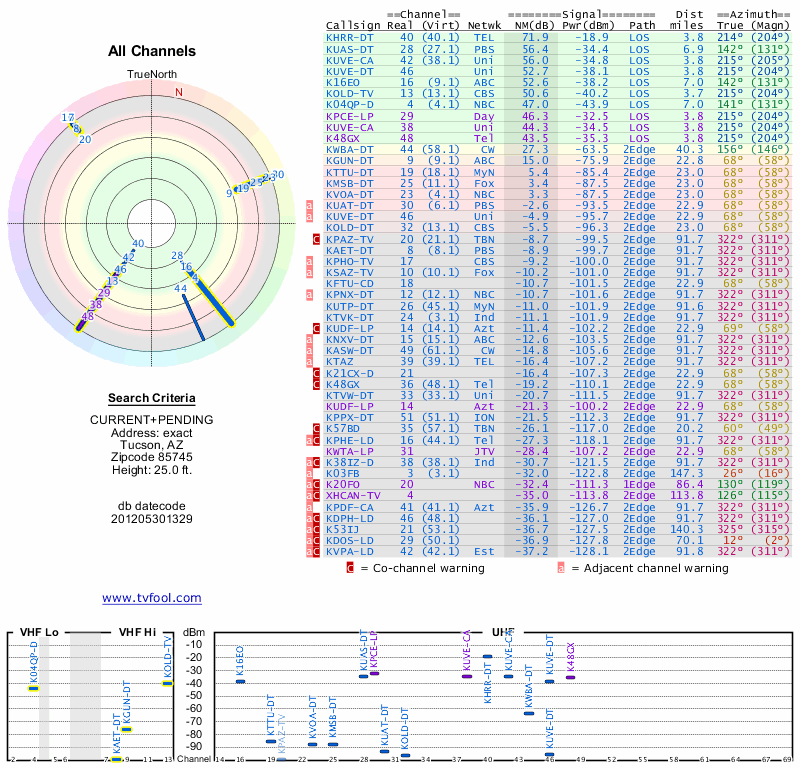Click channel 40 label on radar plot
This screenshot has width=800, height=768.
138,244
